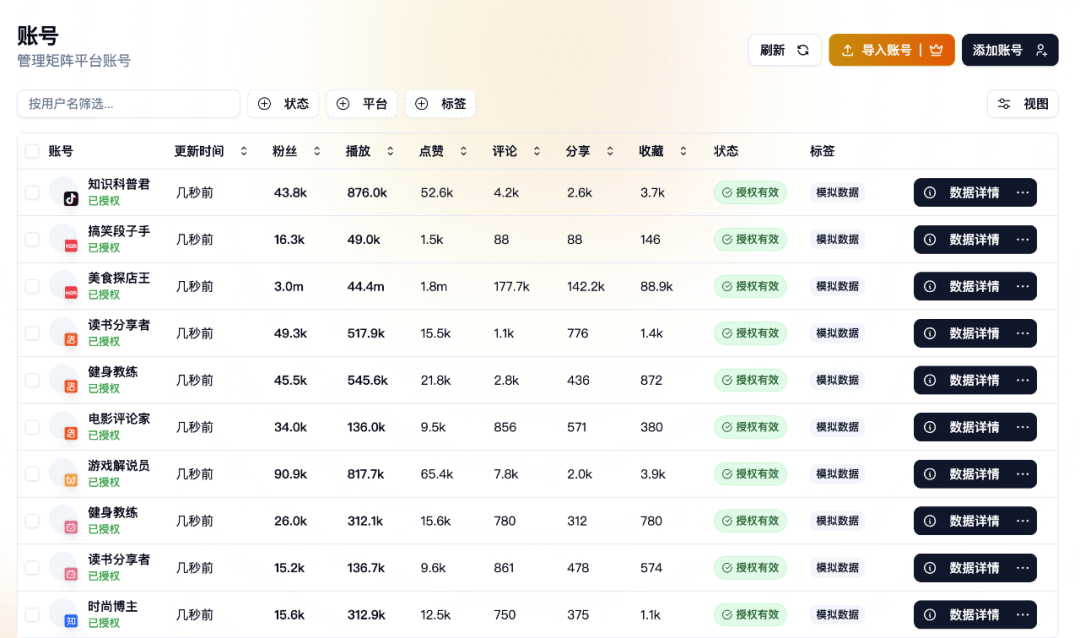Sort by 粉丝 column
The height and width of the screenshot is (638, 1080).
point(296,151)
